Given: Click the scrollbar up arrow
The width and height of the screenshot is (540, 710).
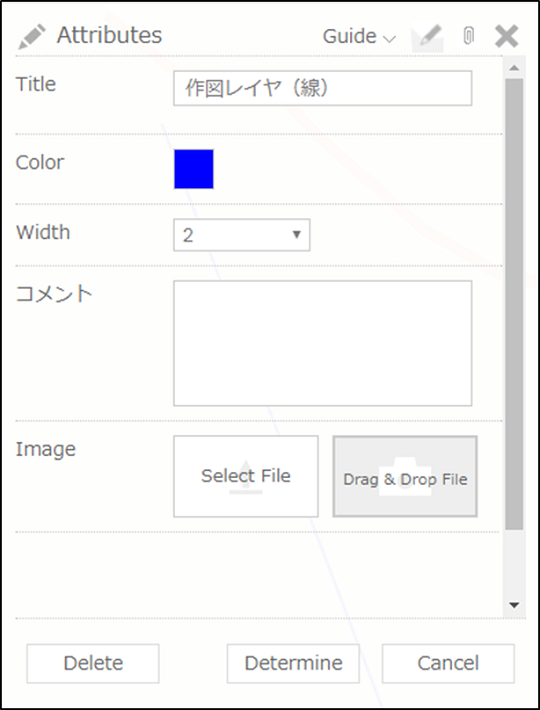Looking at the screenshot, I should click(x=514, y=68).
